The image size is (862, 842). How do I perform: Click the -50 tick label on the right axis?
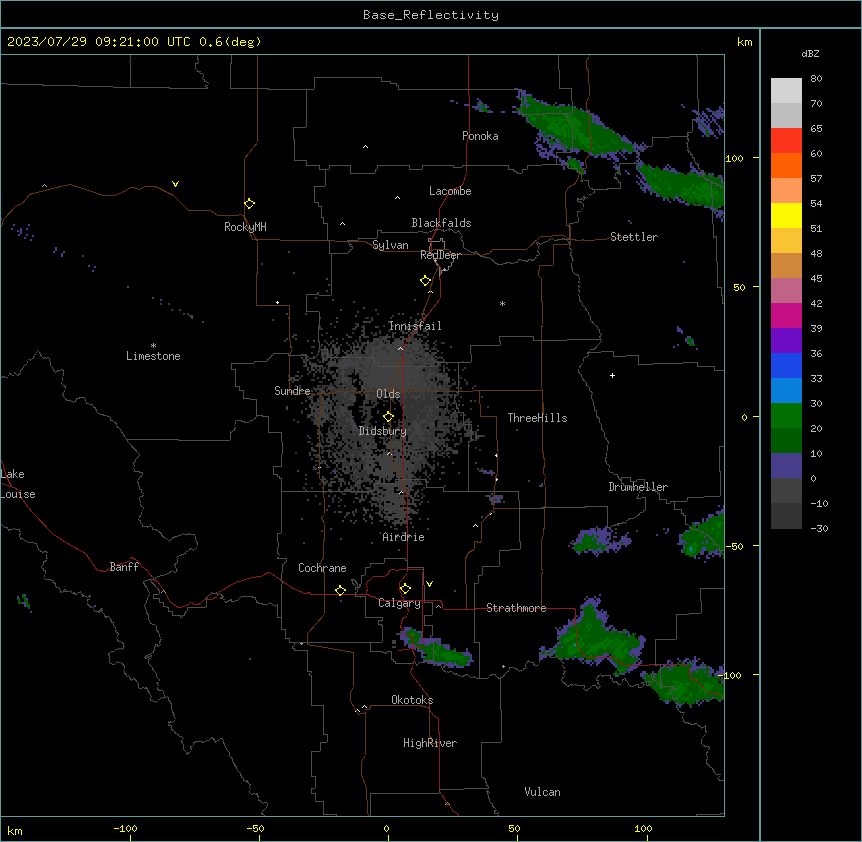coord(734,546)
